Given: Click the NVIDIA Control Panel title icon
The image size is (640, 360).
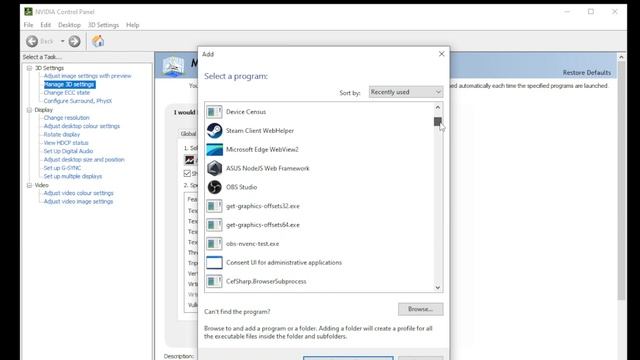Looking at the screenshot, I should coord(28,11).
